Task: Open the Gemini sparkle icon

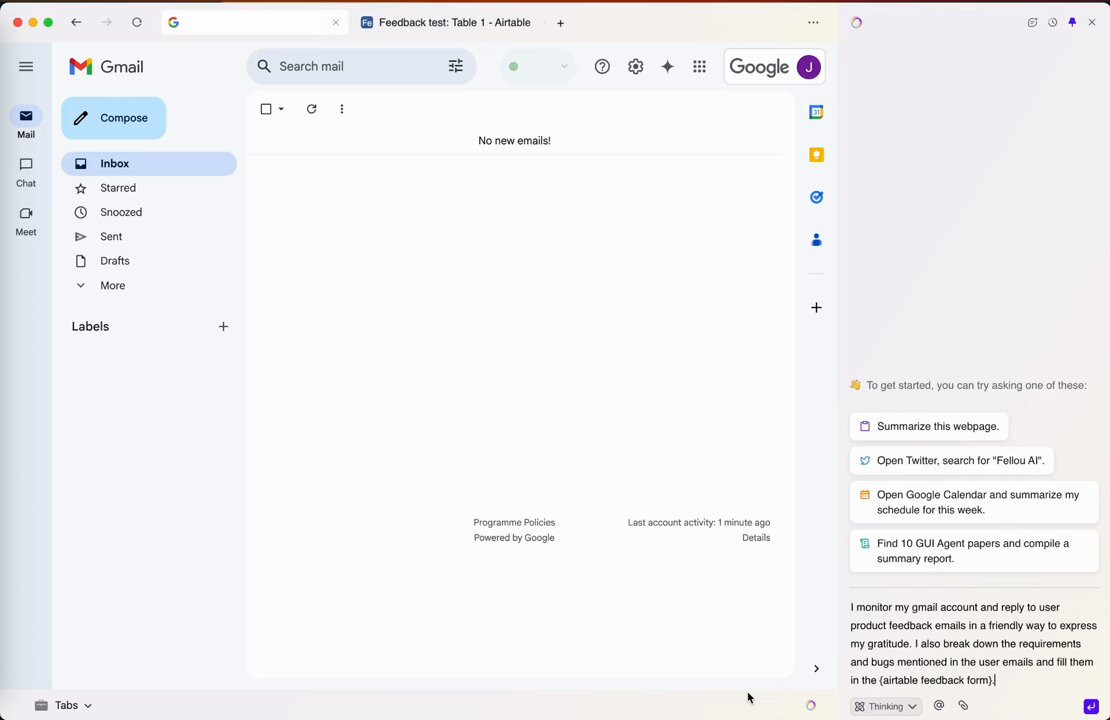Action: 668,67
